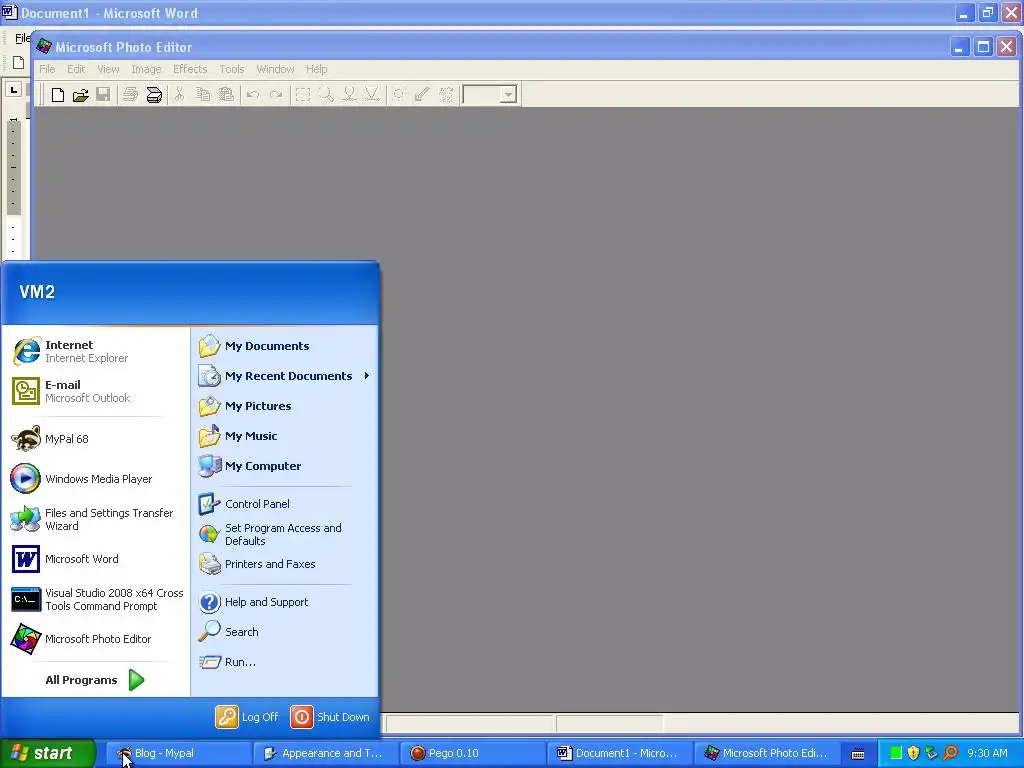
Task: Open Help and Support
Action: pos(285,602)
